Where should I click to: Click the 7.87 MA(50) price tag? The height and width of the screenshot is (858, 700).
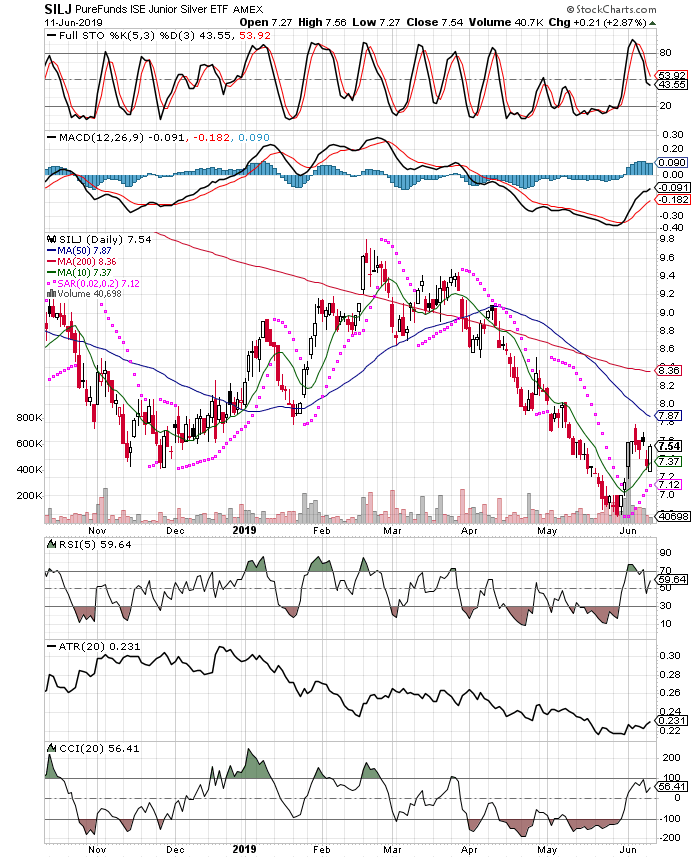(669, 416)
